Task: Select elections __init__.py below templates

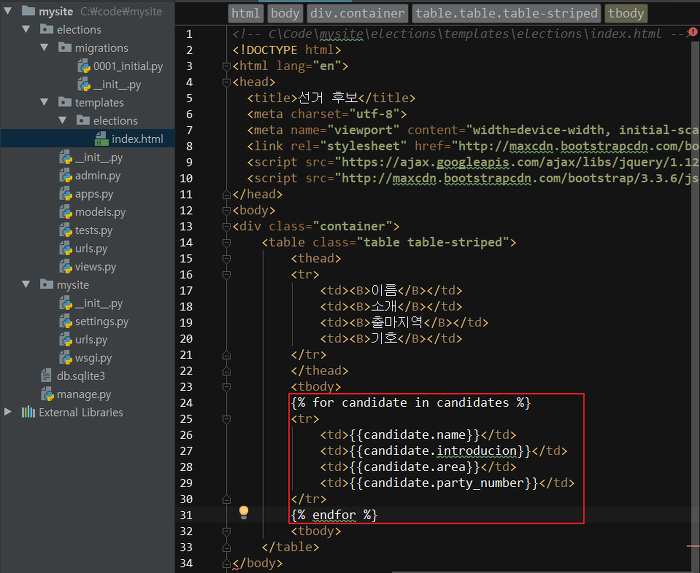Action: pyautogui.click(x=99, y=158)
